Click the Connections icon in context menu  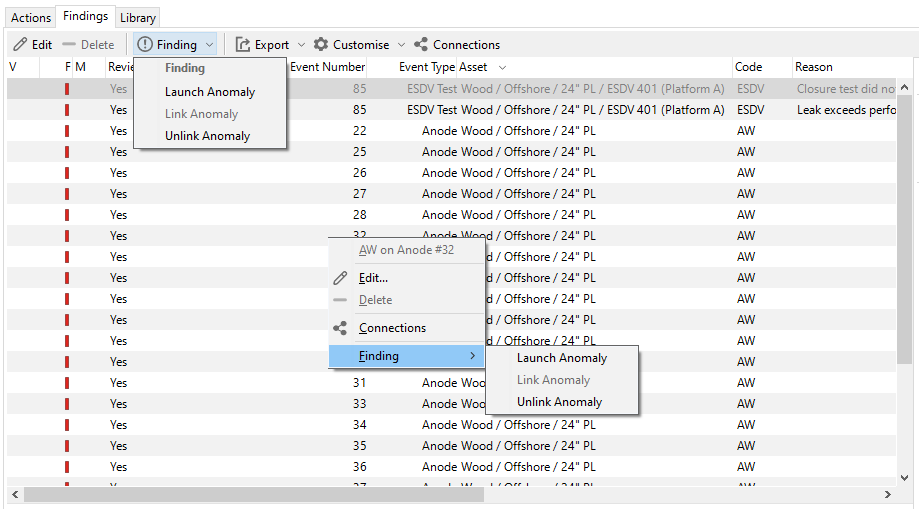[340, 328]
